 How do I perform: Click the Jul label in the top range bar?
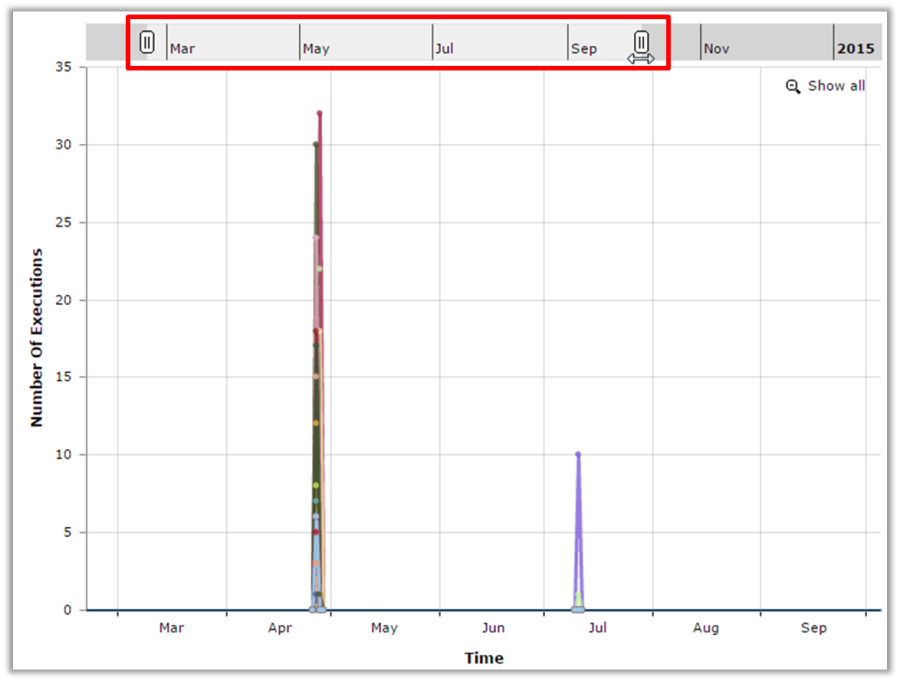[x=445, y=48]
